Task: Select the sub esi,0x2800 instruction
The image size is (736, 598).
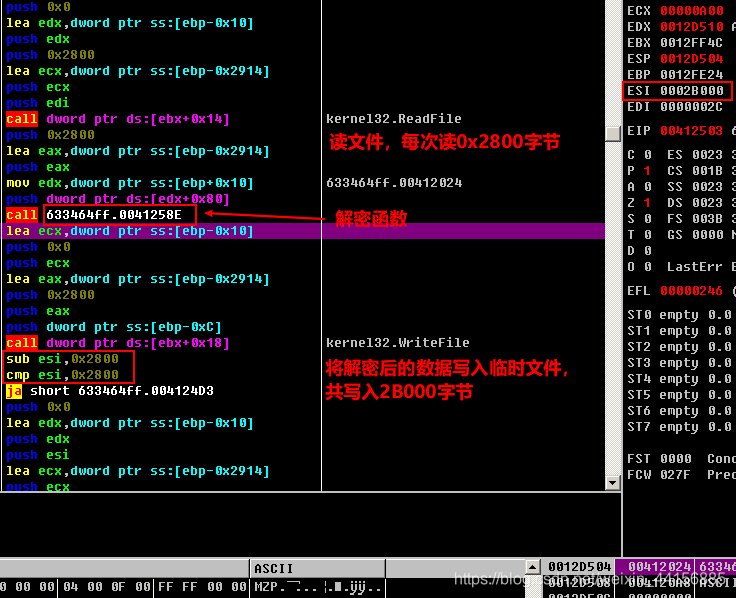Action: pos(62,359)
